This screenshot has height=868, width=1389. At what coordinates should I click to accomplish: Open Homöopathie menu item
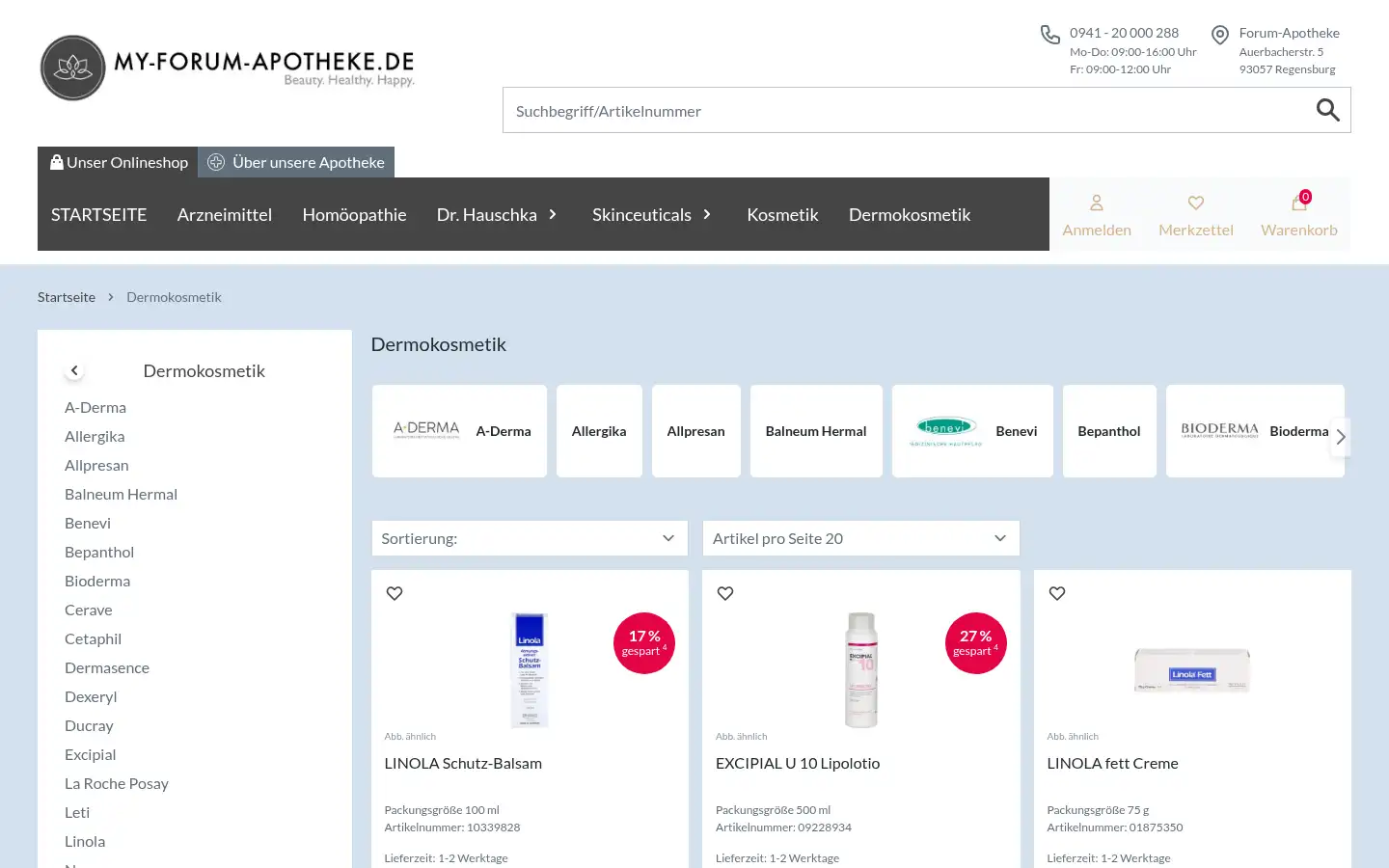(354, 214)
